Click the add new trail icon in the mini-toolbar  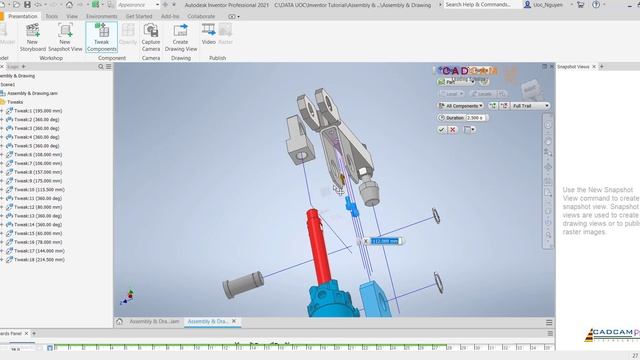click(x=493, y=106)
